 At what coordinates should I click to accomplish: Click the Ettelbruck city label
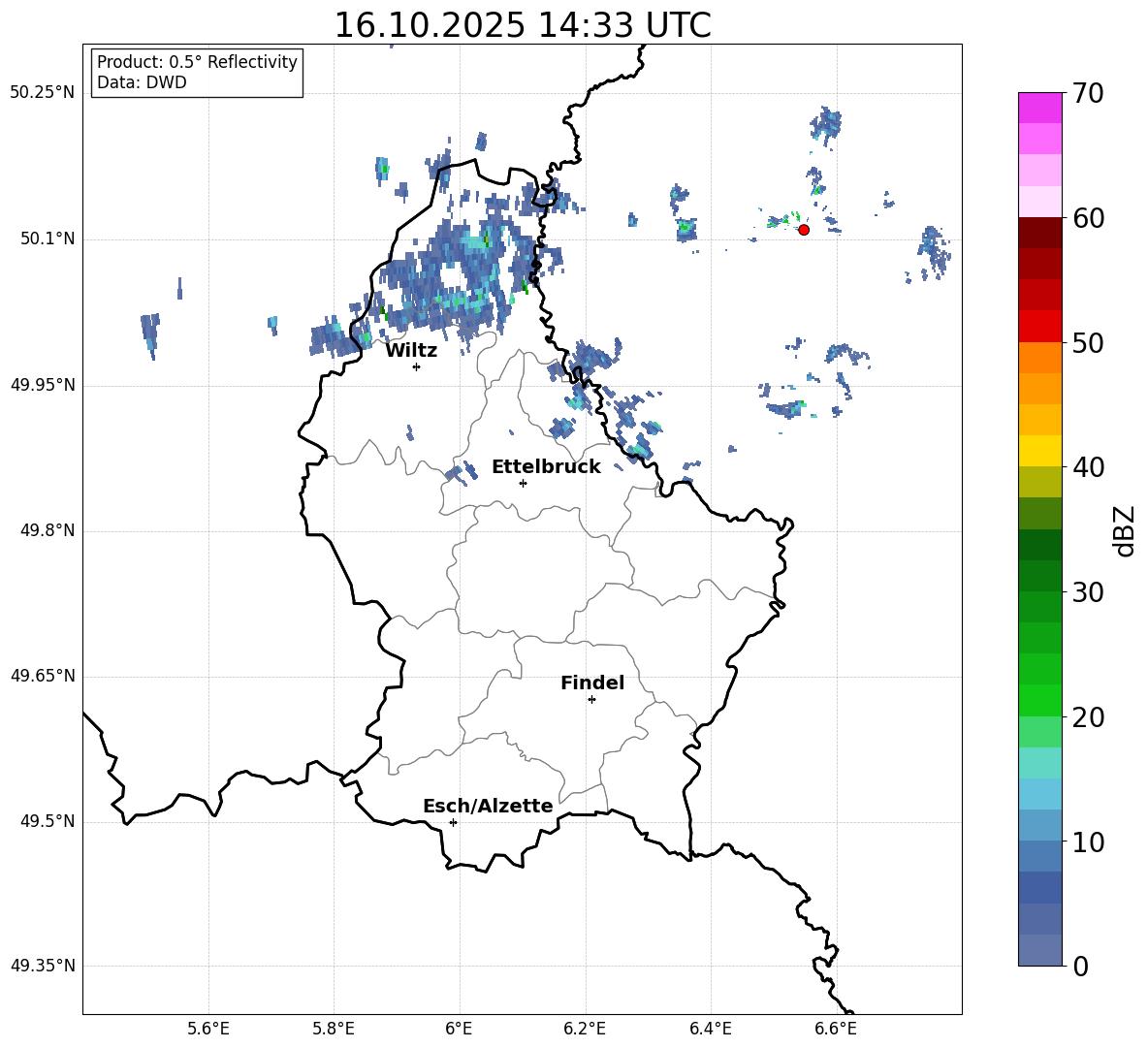(546, 467)
